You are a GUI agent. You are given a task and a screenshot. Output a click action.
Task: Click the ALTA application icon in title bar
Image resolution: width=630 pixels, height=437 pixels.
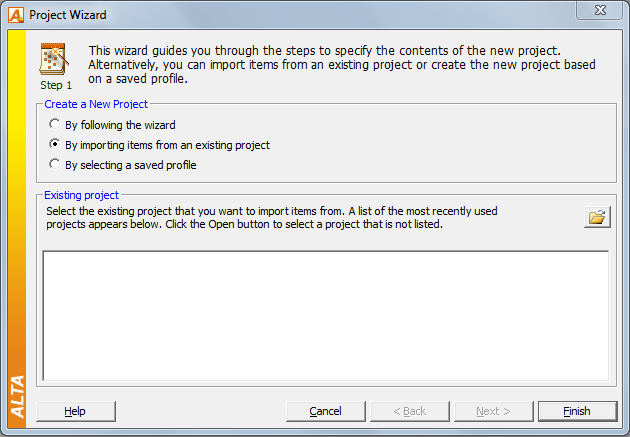(x=16, y=15)
